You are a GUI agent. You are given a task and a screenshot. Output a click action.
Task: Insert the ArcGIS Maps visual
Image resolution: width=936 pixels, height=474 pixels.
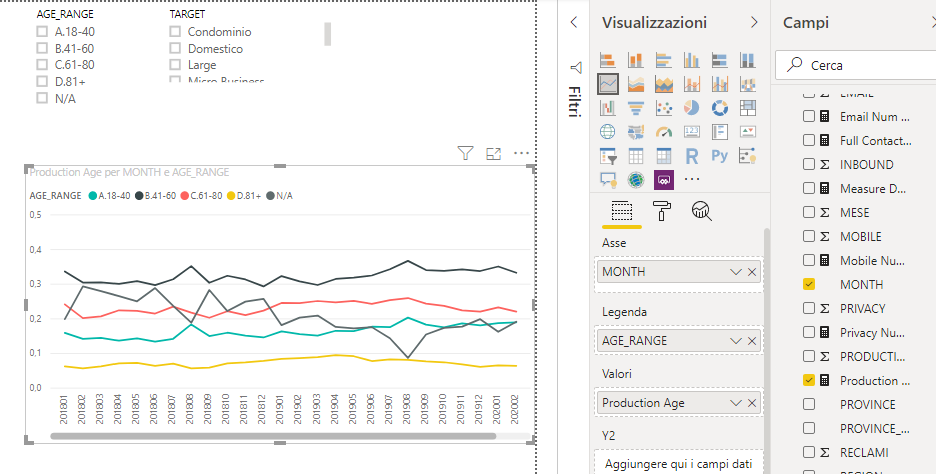point(636,179)
